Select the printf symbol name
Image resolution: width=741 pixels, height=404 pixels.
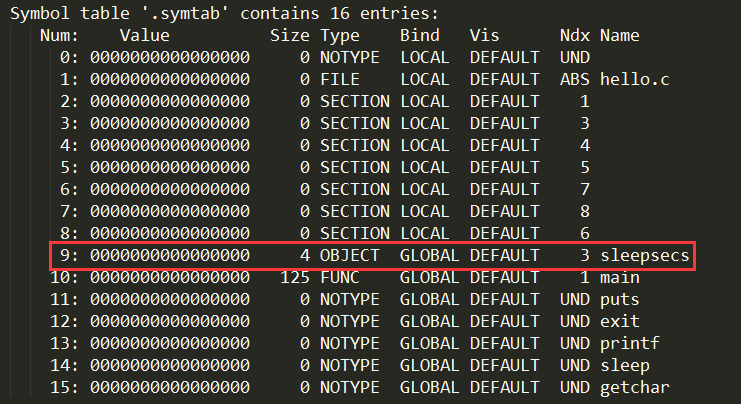[629, 344]
